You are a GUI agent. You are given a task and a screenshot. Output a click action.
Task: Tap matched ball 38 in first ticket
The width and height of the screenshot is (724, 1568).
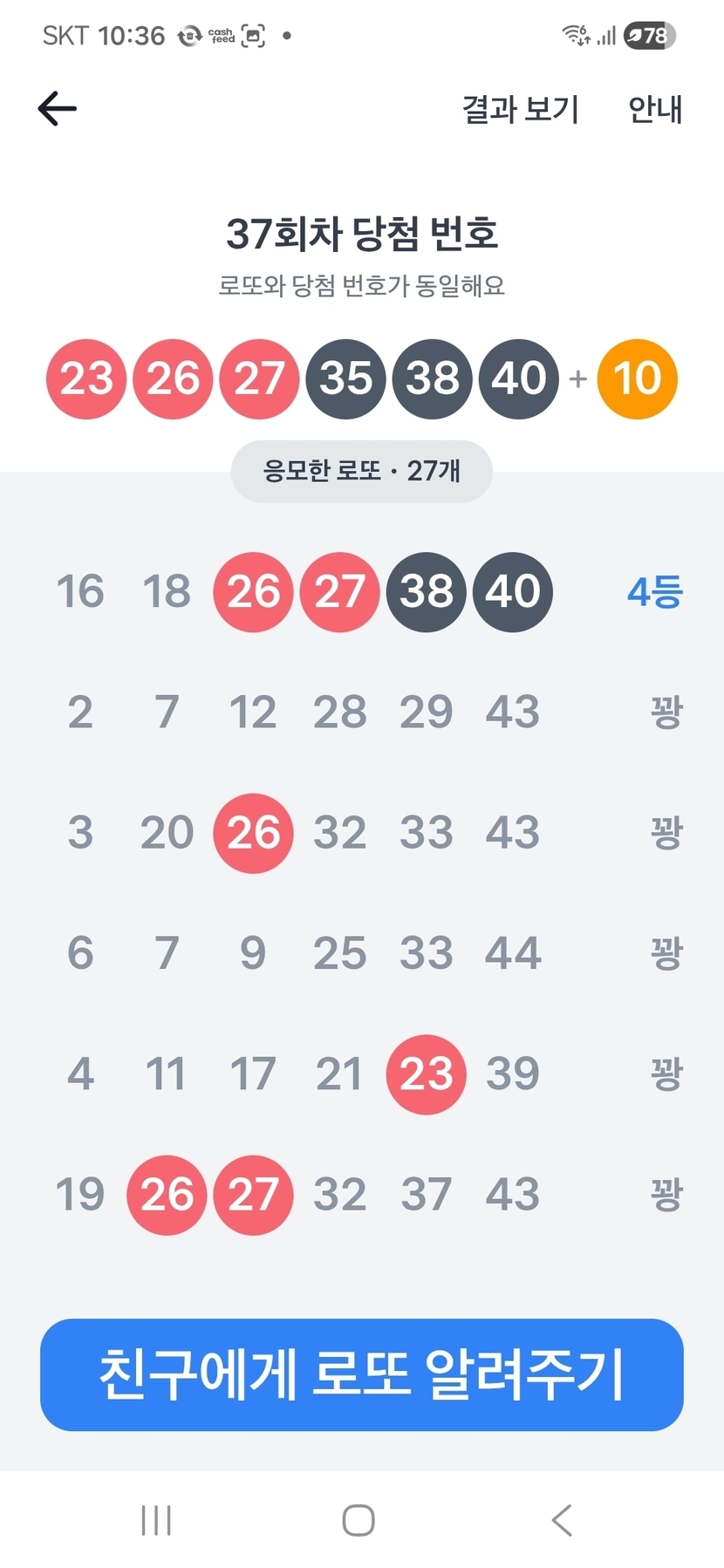(x=426, y=592)
